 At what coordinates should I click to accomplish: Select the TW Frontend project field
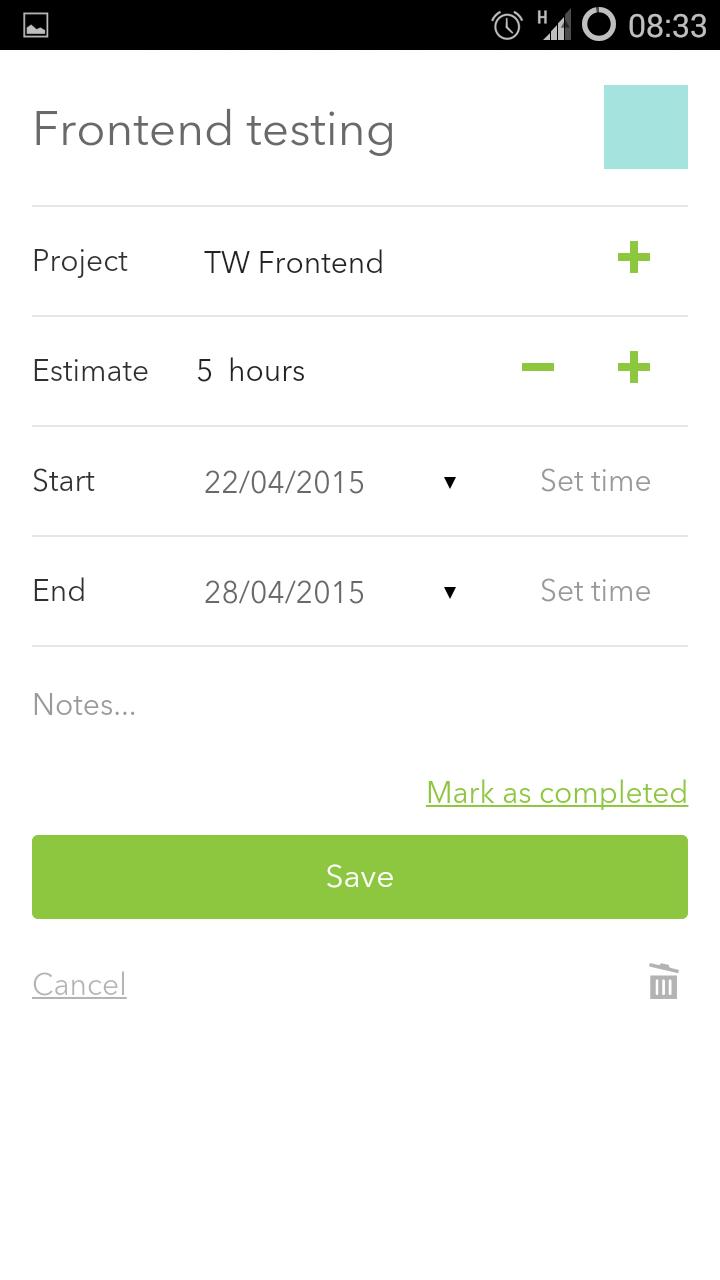(294, 262)
